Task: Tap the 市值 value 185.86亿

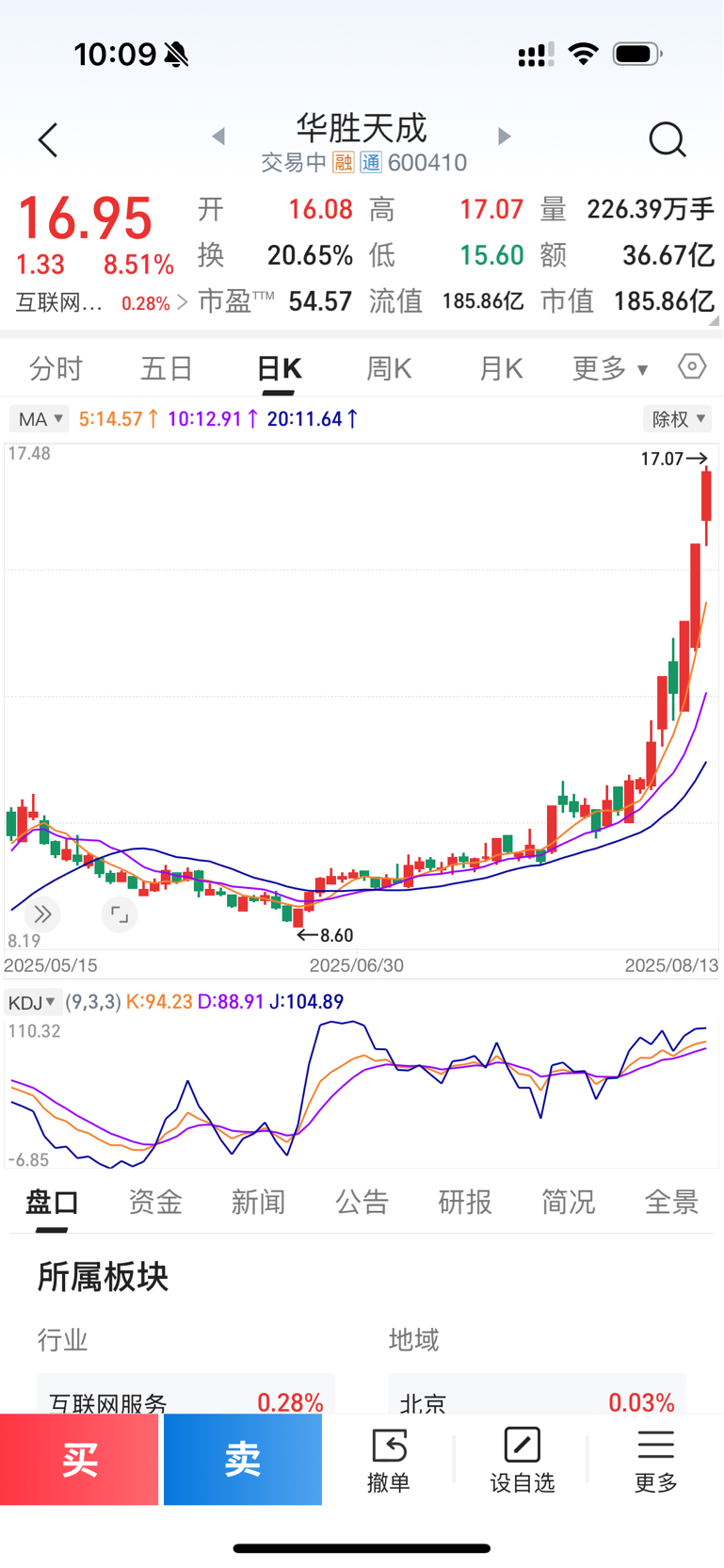Action: pyautogui.click(x=664, y=301)
